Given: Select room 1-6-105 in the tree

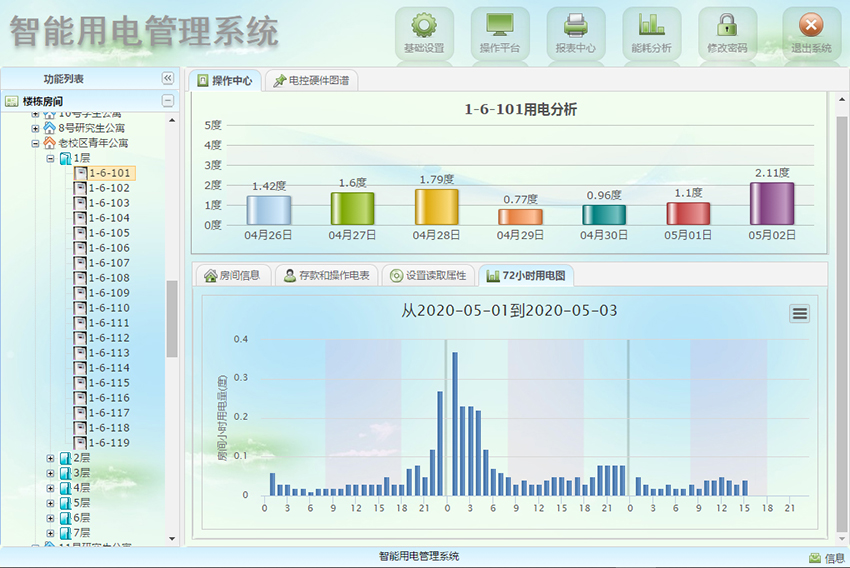Looking at the screenshot, I should point(109,233).
